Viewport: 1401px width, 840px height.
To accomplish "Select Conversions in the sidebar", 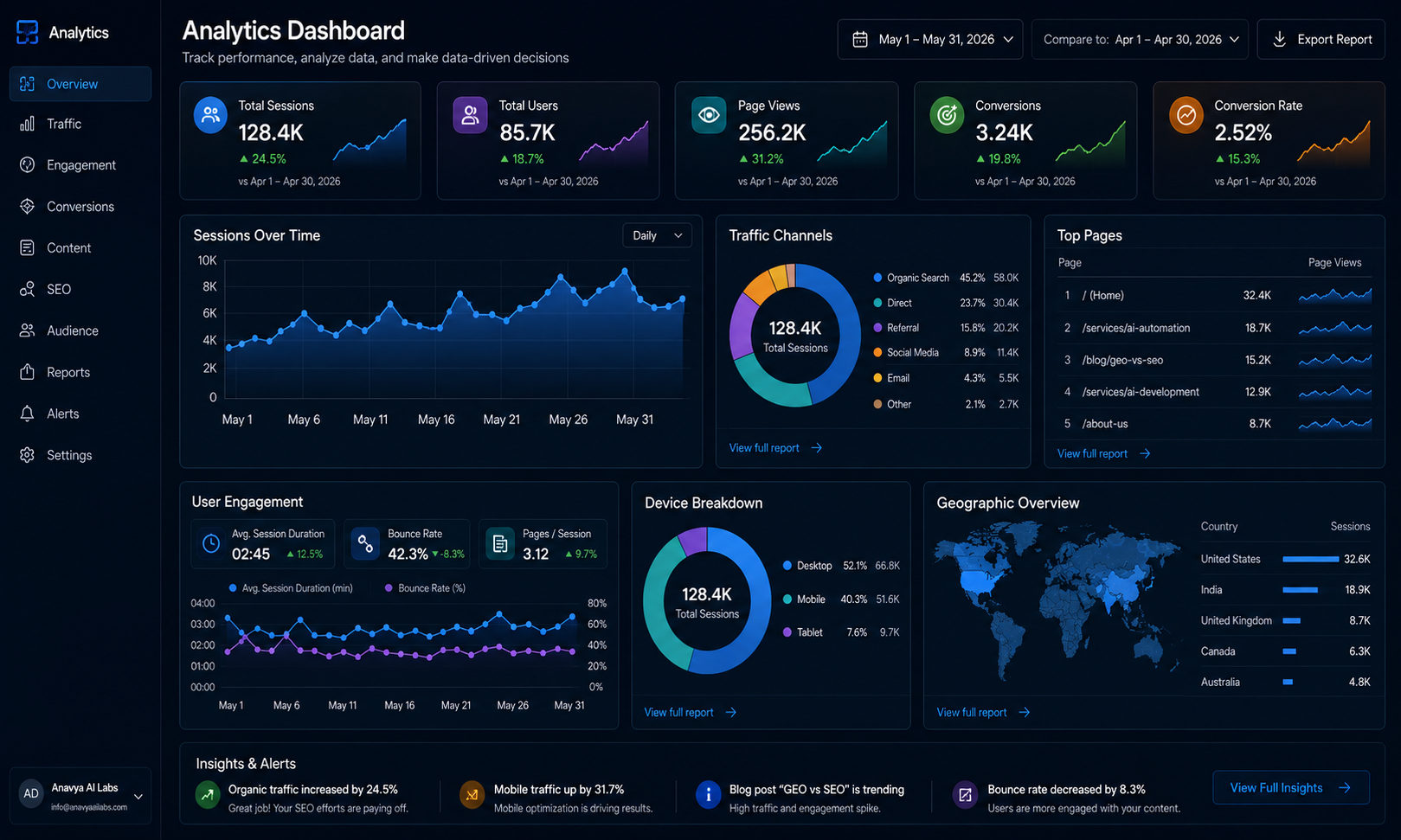I will coord(80,207).
